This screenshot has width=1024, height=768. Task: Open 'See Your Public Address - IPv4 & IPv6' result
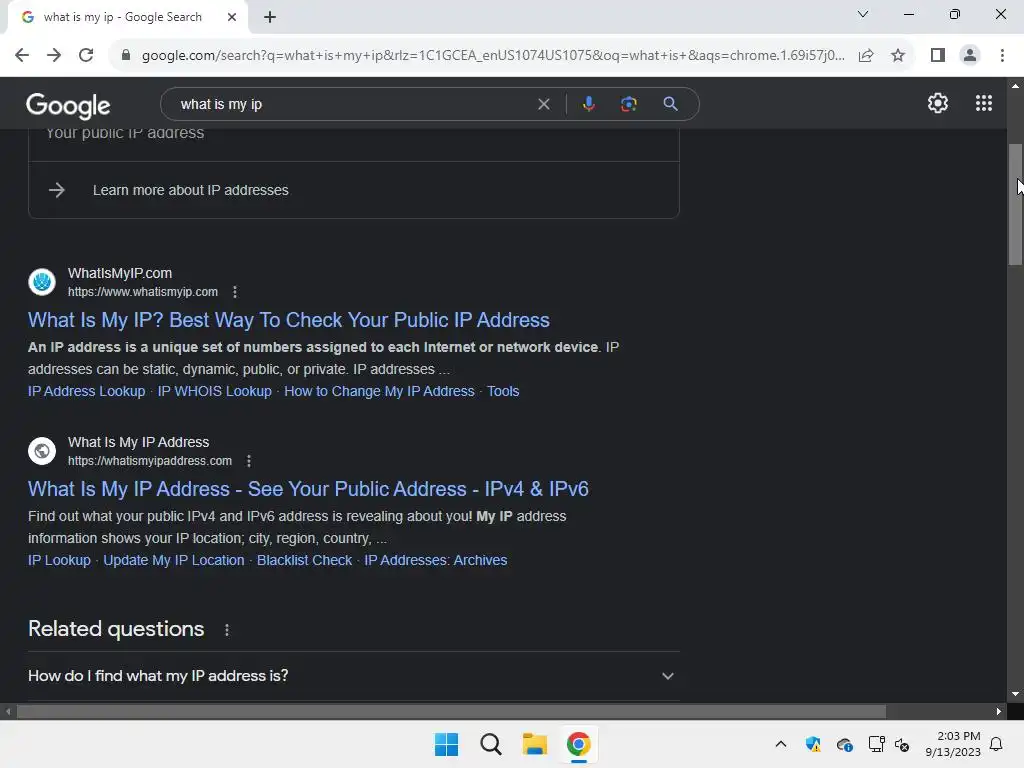pyautogui.click(x=308, y=489)
